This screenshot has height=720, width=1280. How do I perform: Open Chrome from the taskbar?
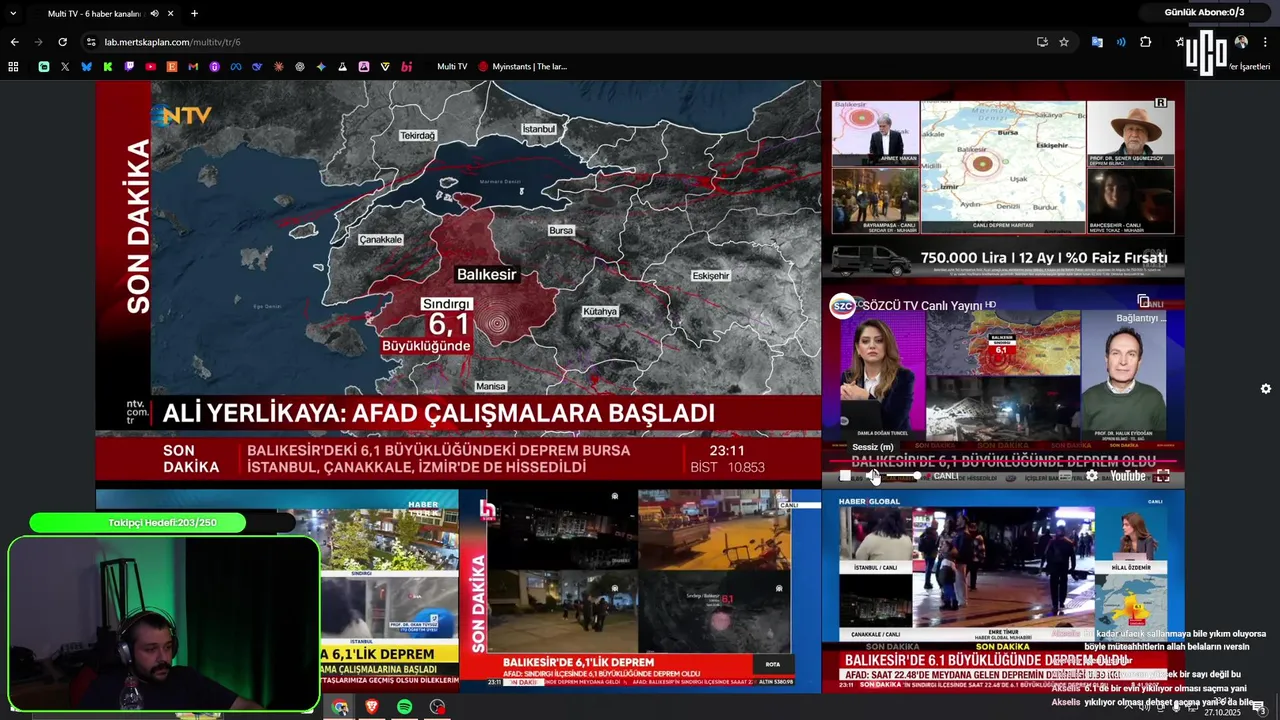pos(340,707)
